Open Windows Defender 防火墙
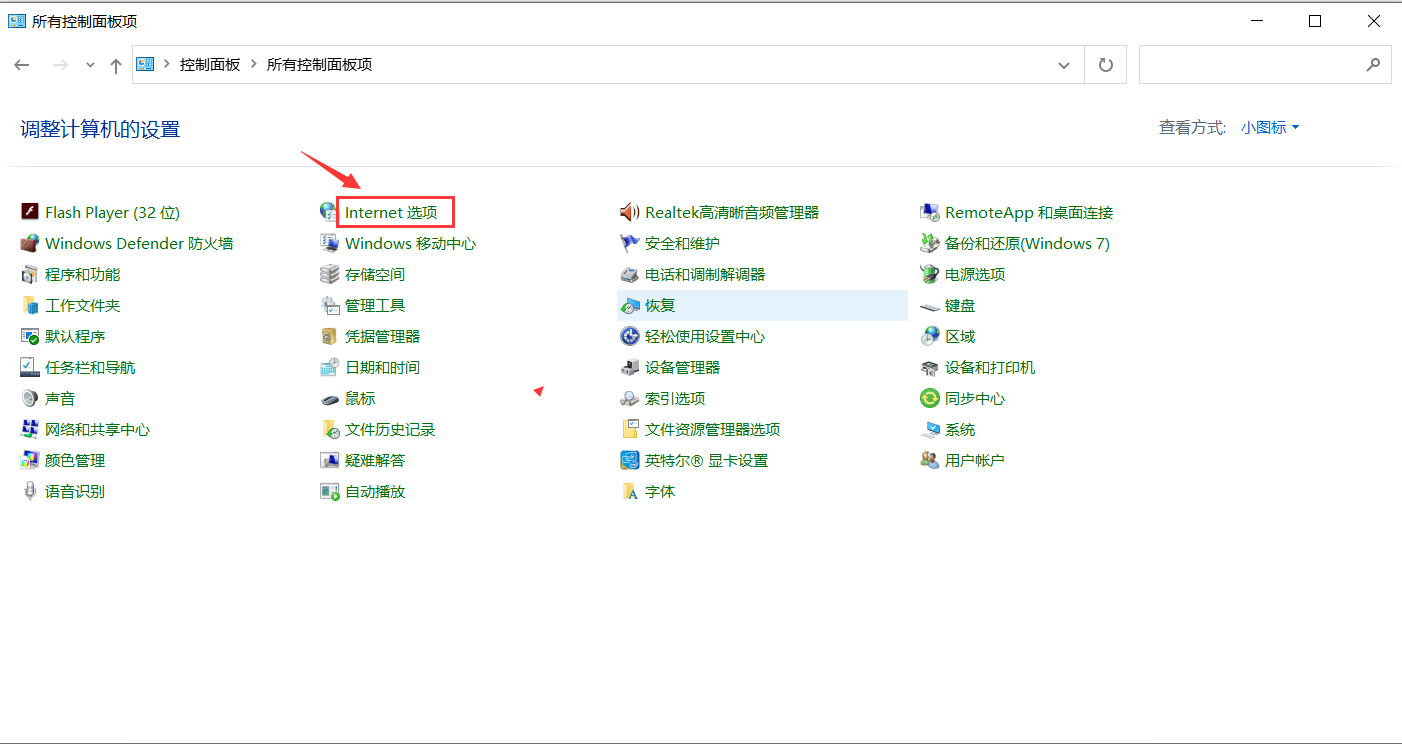The width and height of the screenshot is (1402, 744). [x=140, y=243]
